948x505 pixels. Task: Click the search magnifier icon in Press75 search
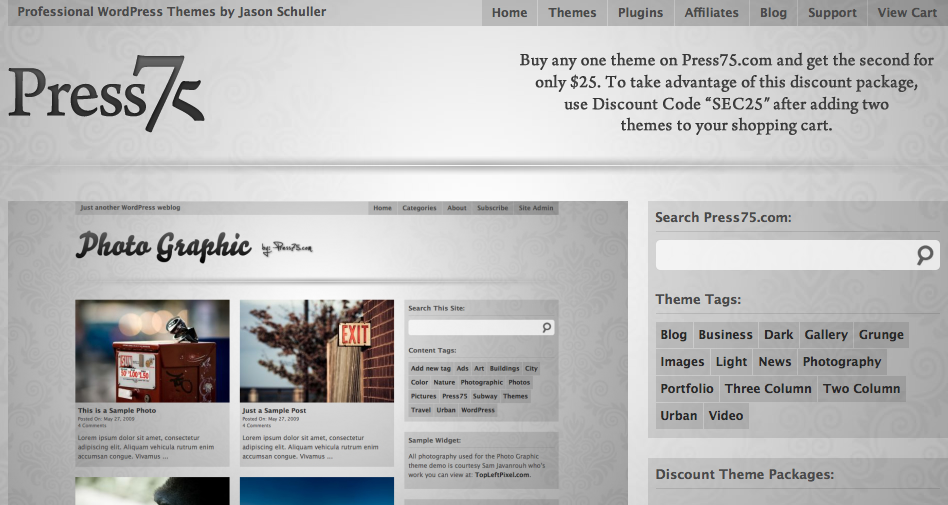coord(924,255)
